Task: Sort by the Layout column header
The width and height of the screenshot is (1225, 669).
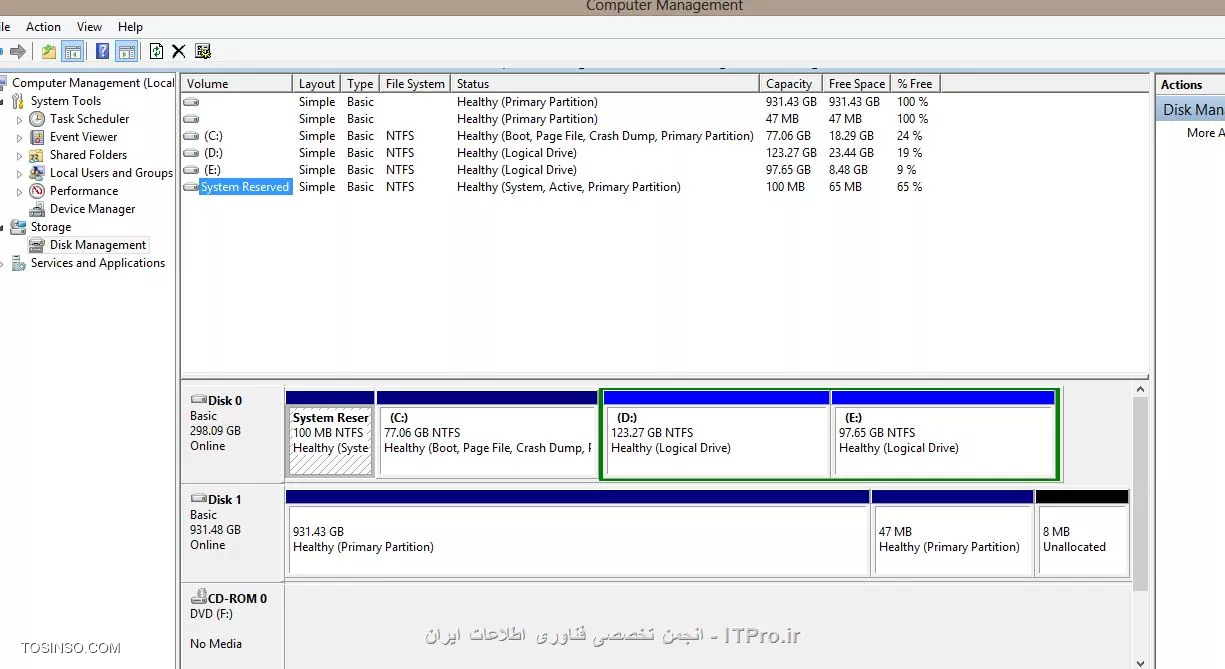Action: 317,84
